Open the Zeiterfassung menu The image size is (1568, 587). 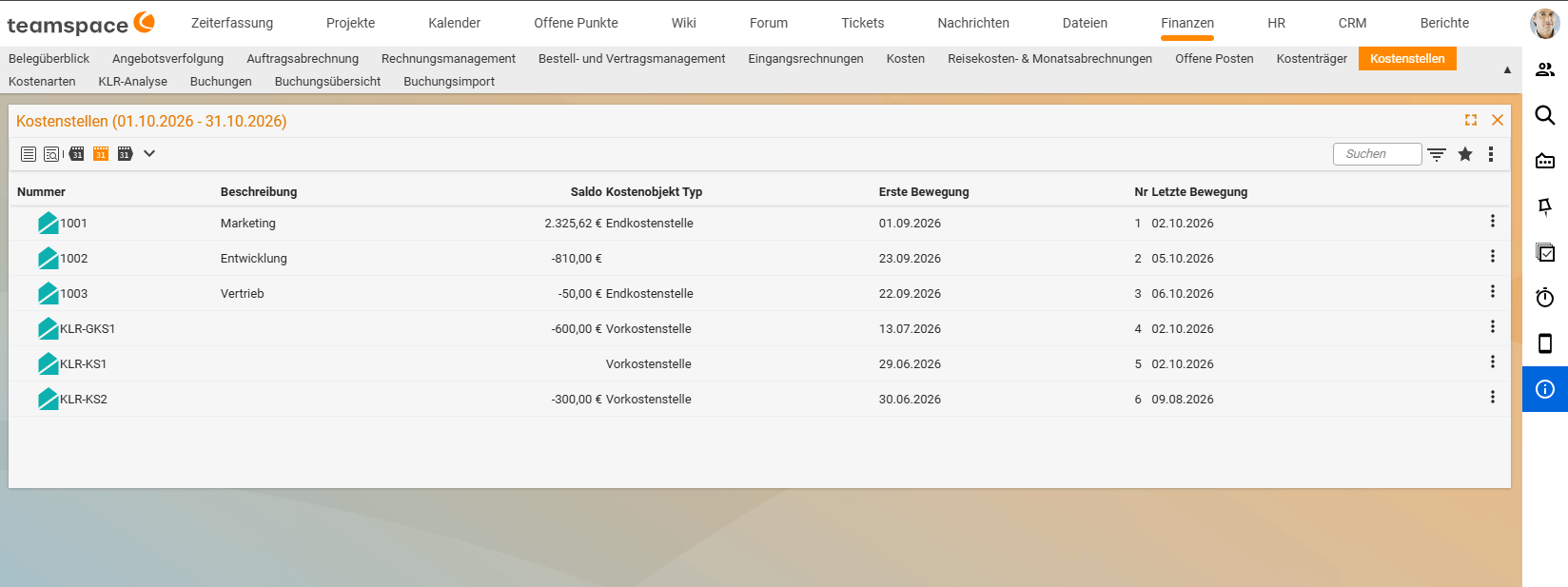coord(232,23)
